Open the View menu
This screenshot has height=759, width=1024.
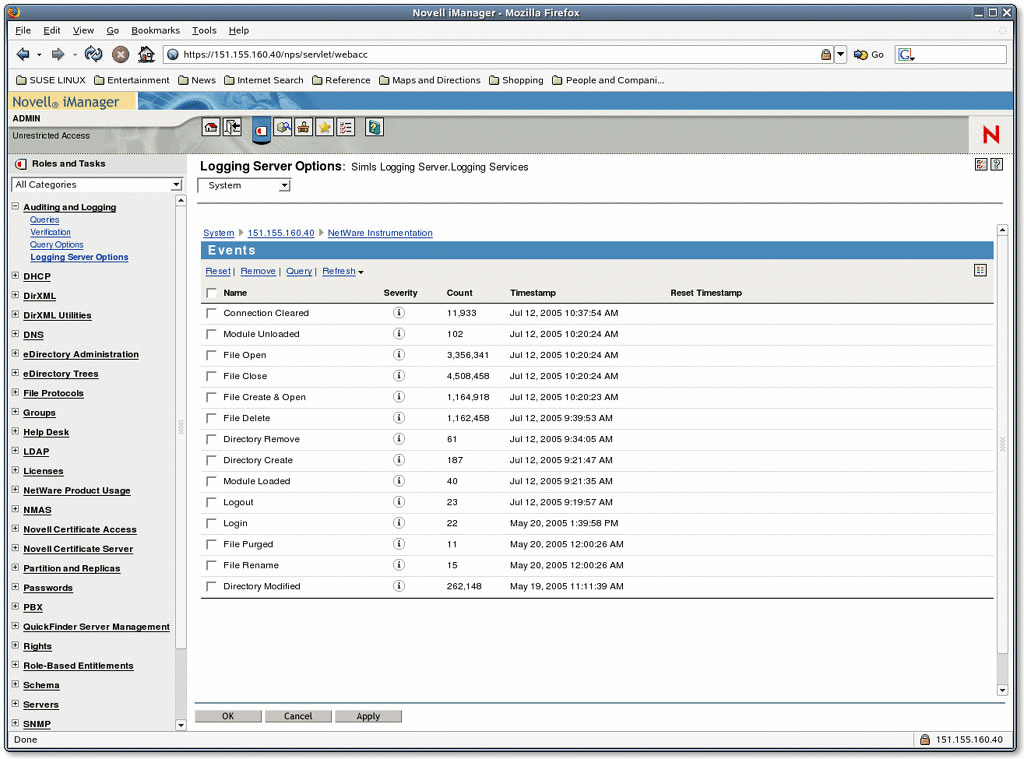(x=83, y=30)
